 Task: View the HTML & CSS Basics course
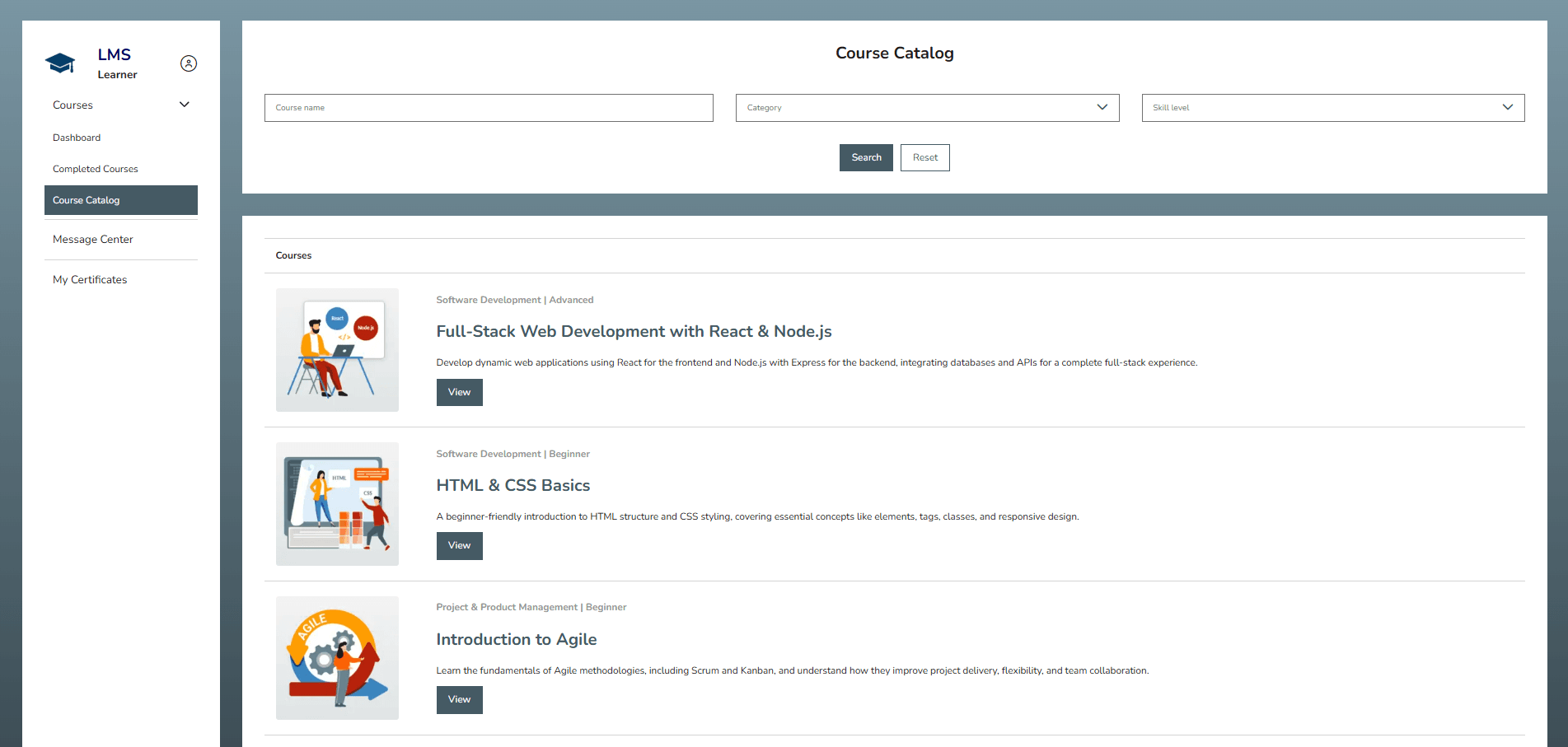[459, 545]
